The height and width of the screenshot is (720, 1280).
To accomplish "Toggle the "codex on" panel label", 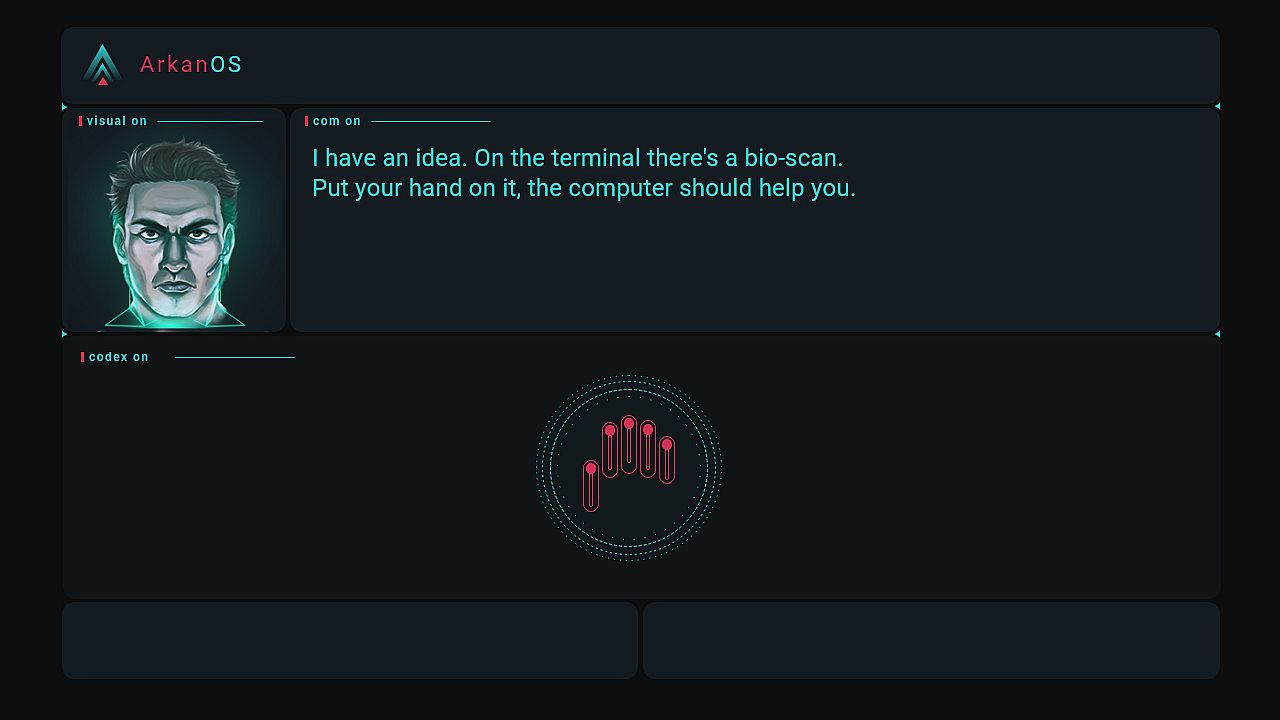I will (x=118, y=357).
